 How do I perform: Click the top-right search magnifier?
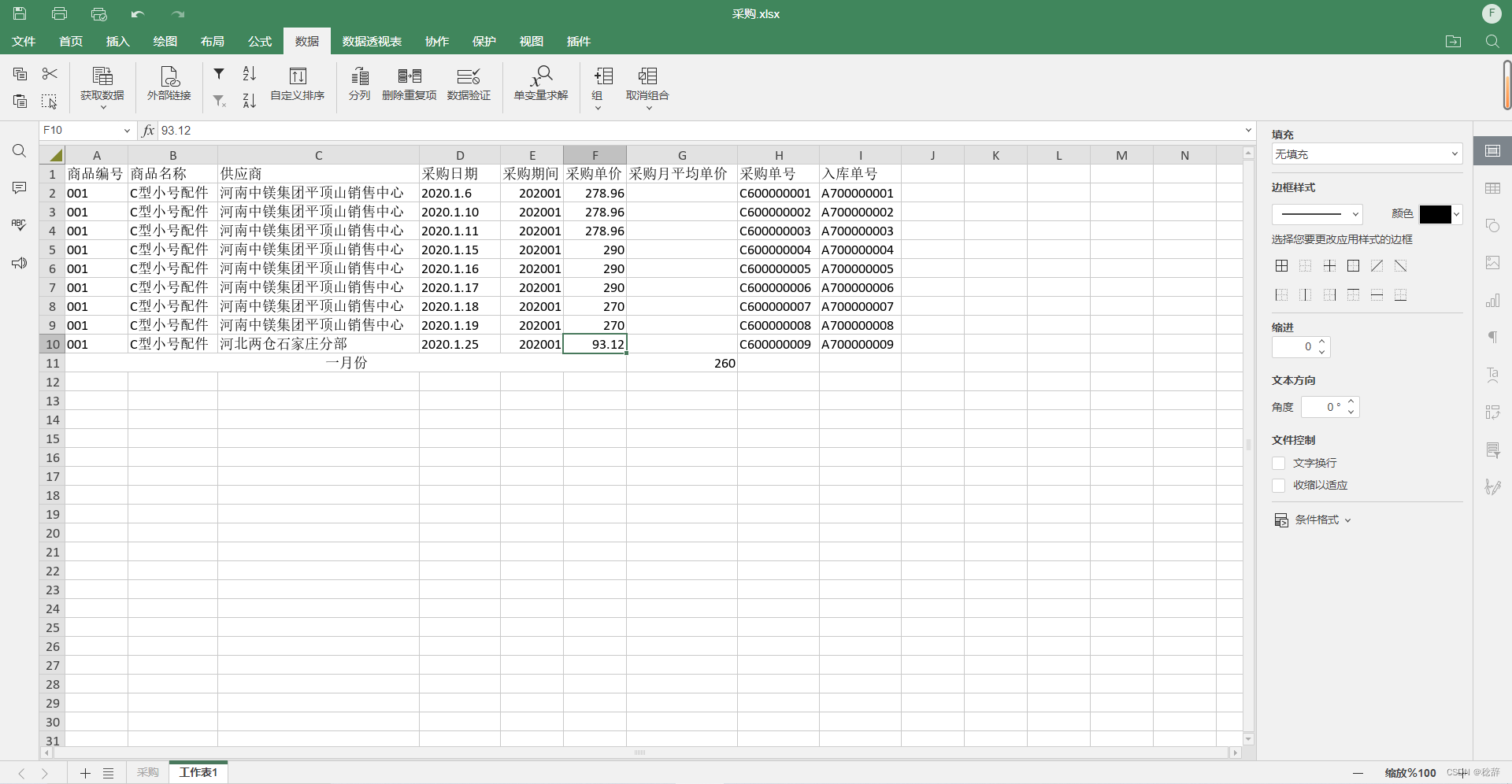(1492, 41)
